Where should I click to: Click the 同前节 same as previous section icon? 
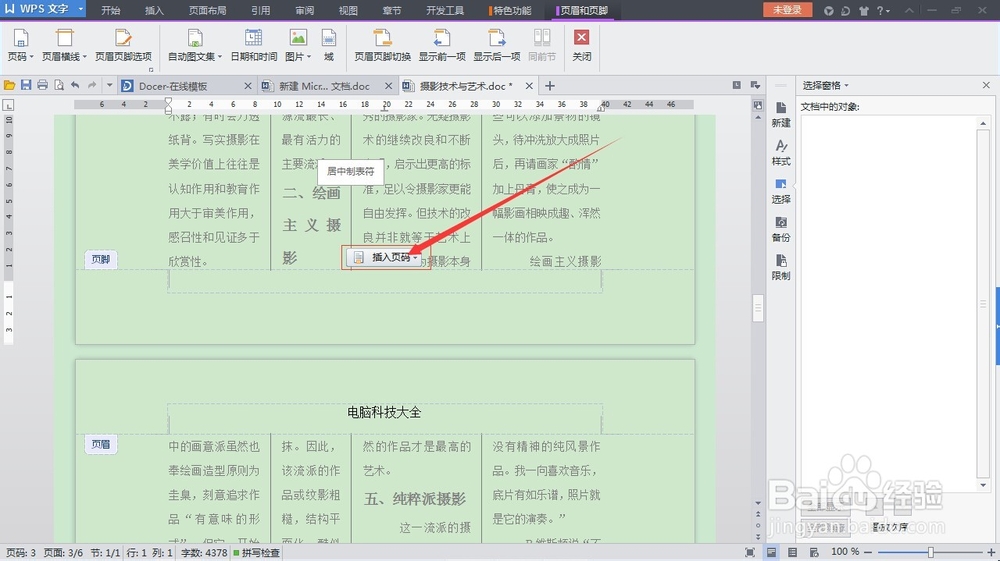pos(541,39)
